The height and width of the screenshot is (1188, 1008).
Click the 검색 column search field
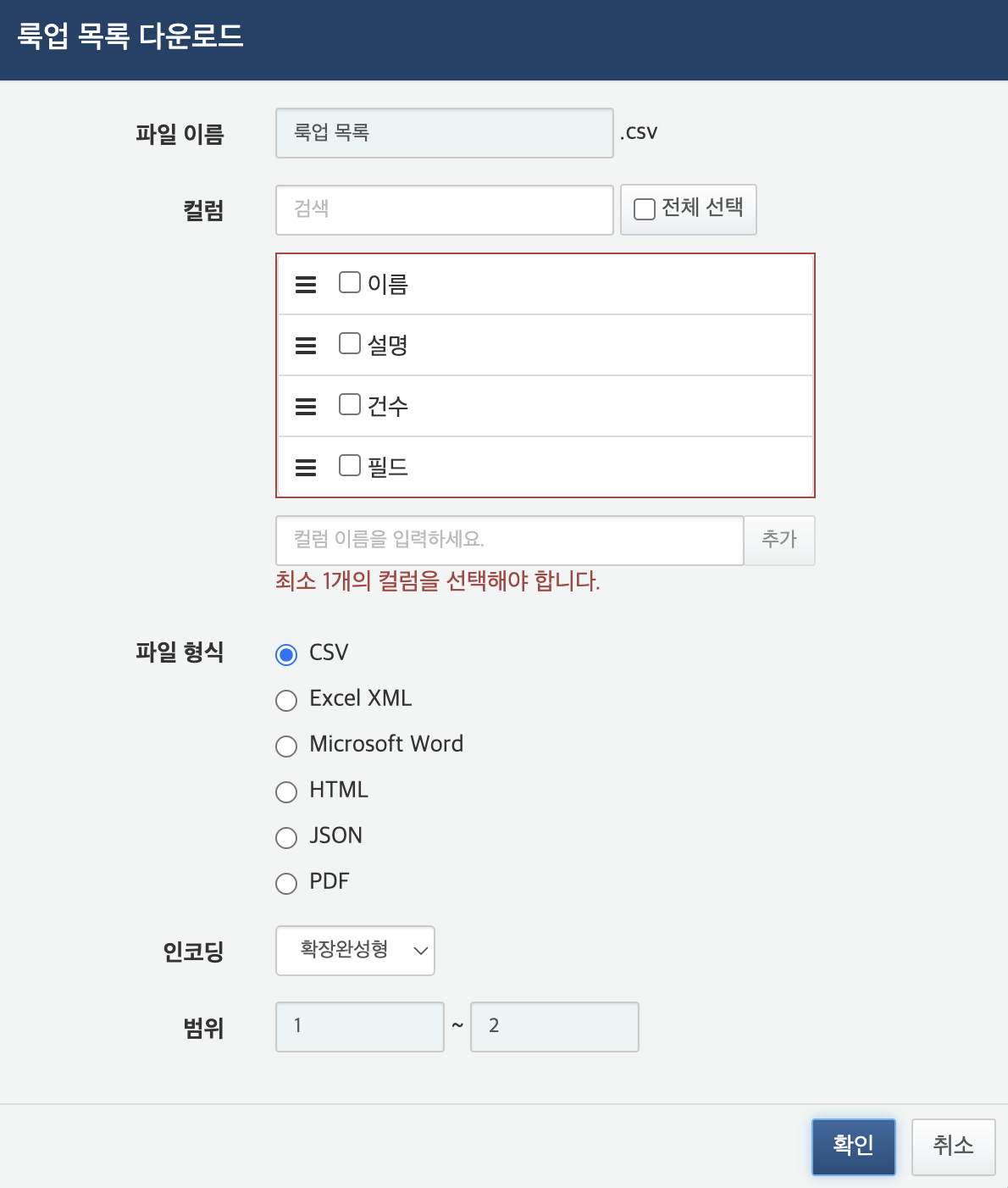click(x=444, y=209)
